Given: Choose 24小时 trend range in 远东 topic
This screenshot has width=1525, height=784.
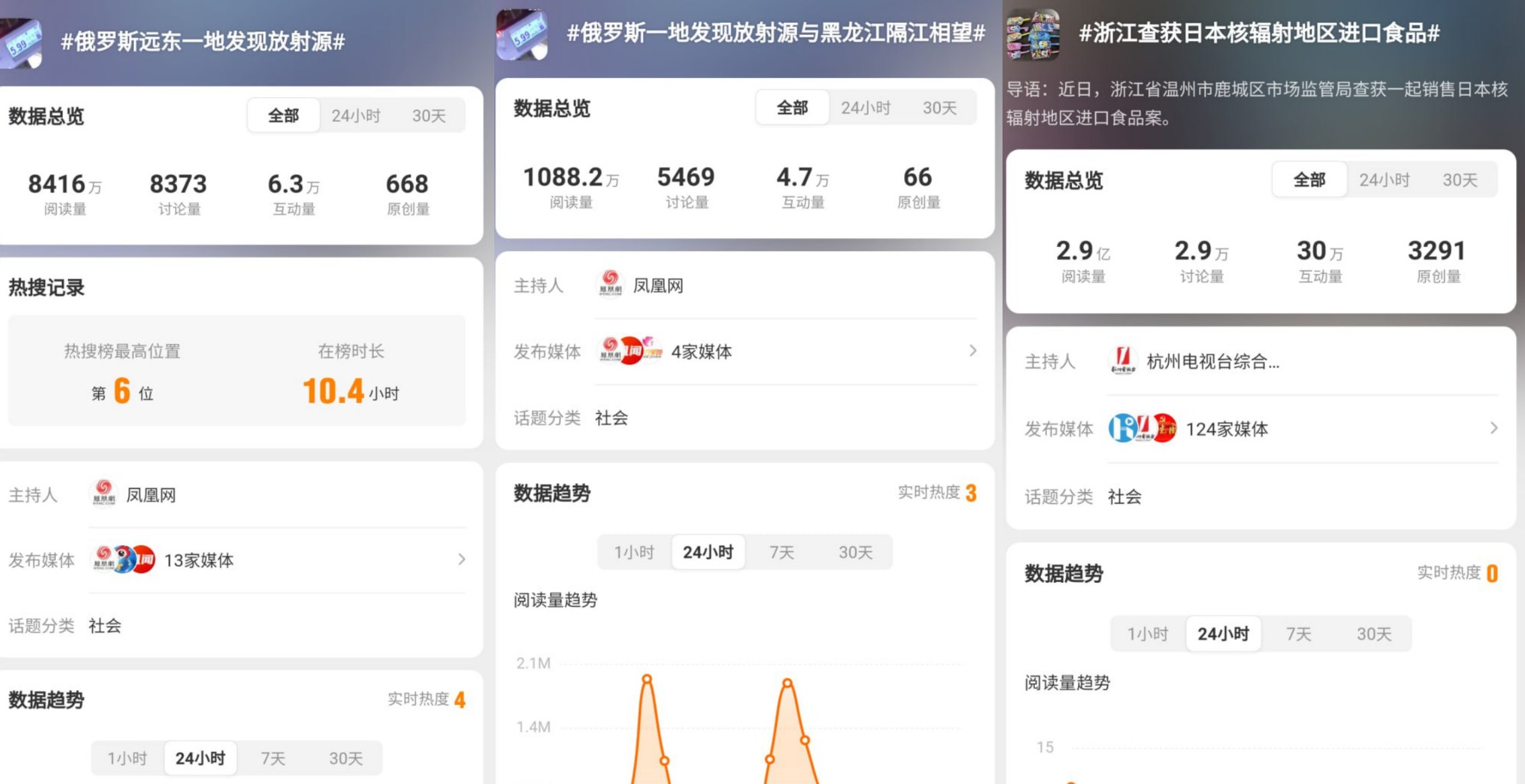Looking at the screenshot, I should tap(200, 758).
